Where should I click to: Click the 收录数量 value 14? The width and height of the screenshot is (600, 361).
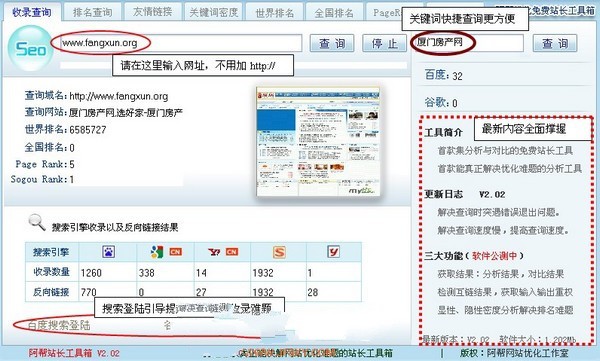(201, 273)
